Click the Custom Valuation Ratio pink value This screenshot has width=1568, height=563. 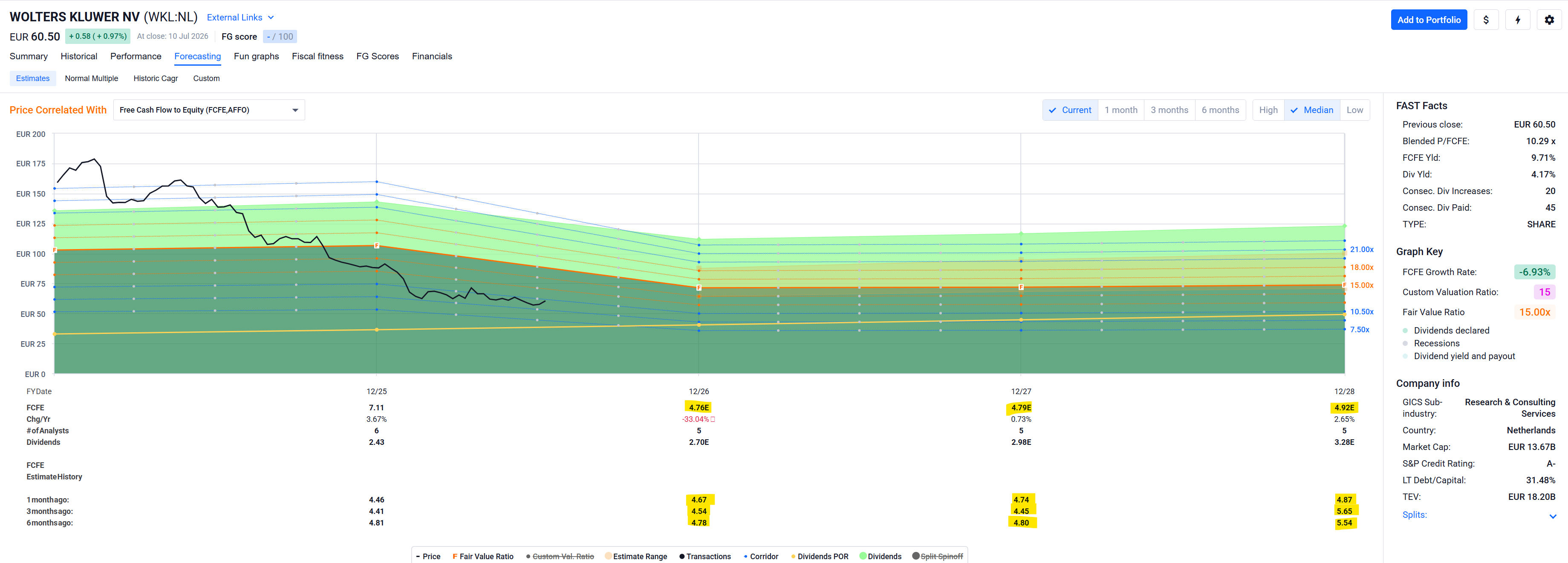click(x=1544, y=292)
